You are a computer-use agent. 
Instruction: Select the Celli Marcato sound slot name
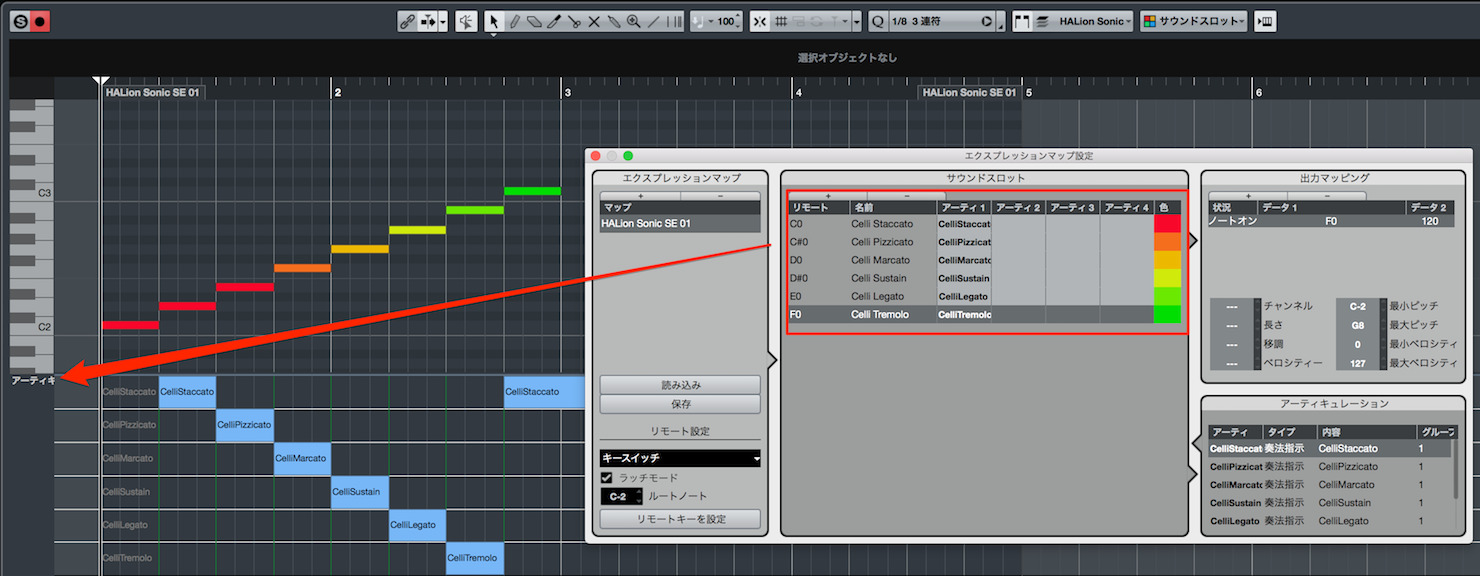pyautogui.click(x=880, y=260)
